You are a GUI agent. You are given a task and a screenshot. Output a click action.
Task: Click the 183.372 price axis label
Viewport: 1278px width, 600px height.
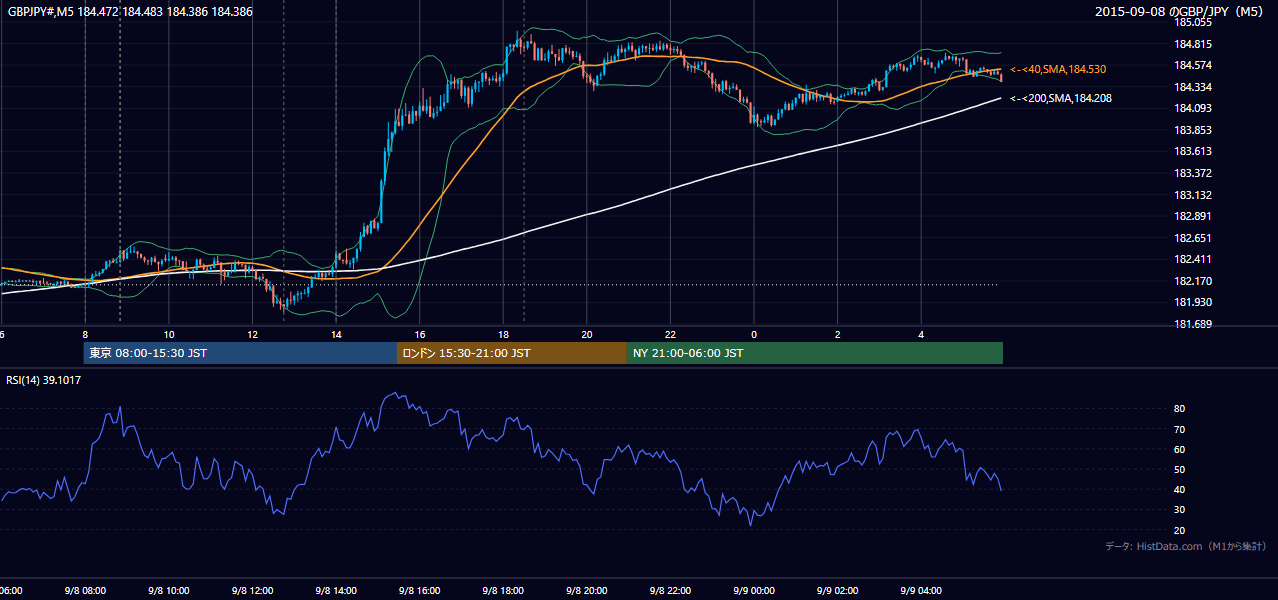1193,173
